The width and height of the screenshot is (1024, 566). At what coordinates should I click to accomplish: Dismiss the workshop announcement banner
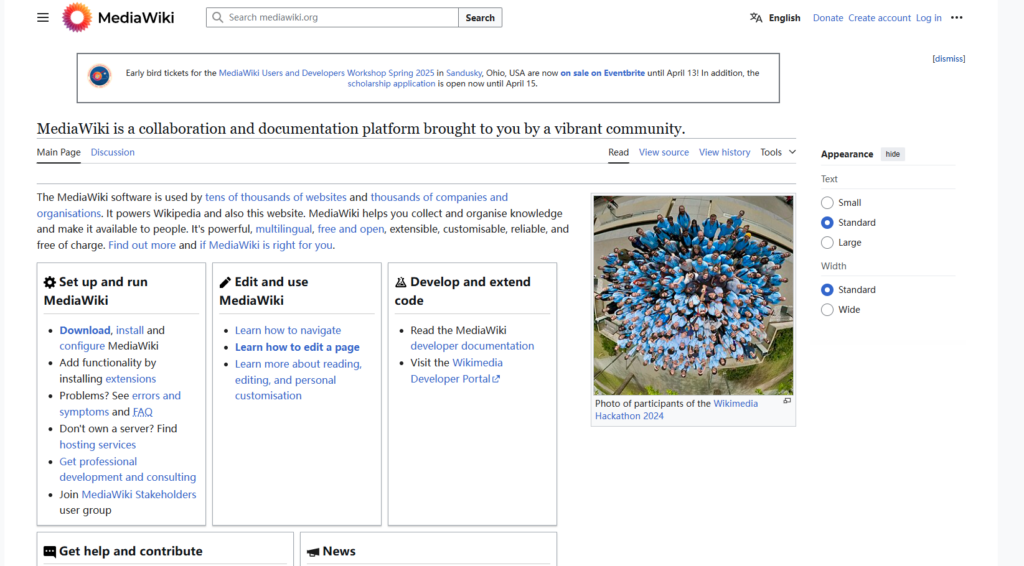point(948,59)
